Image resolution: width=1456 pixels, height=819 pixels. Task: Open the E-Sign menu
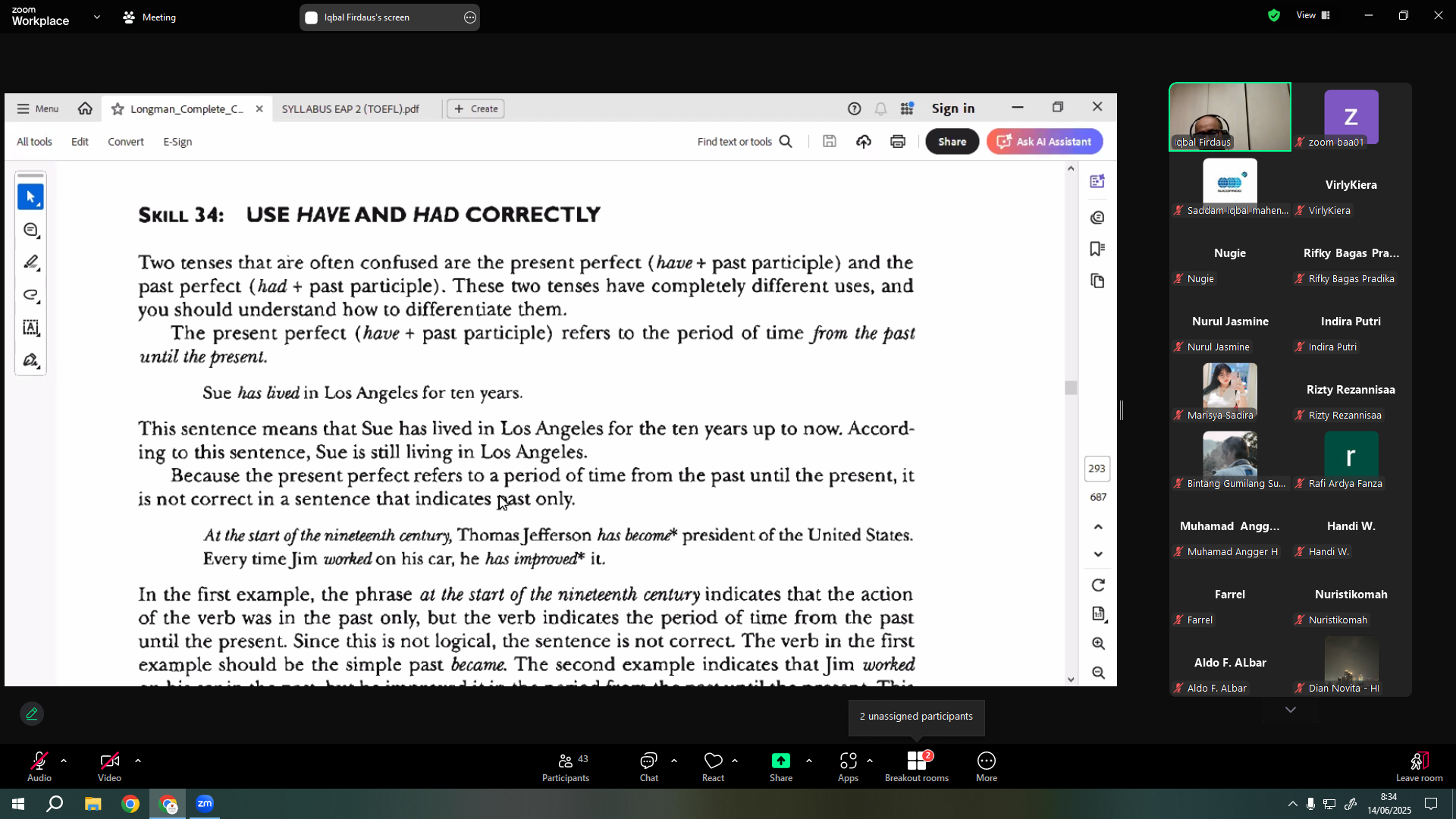click(x=177, y=142)
